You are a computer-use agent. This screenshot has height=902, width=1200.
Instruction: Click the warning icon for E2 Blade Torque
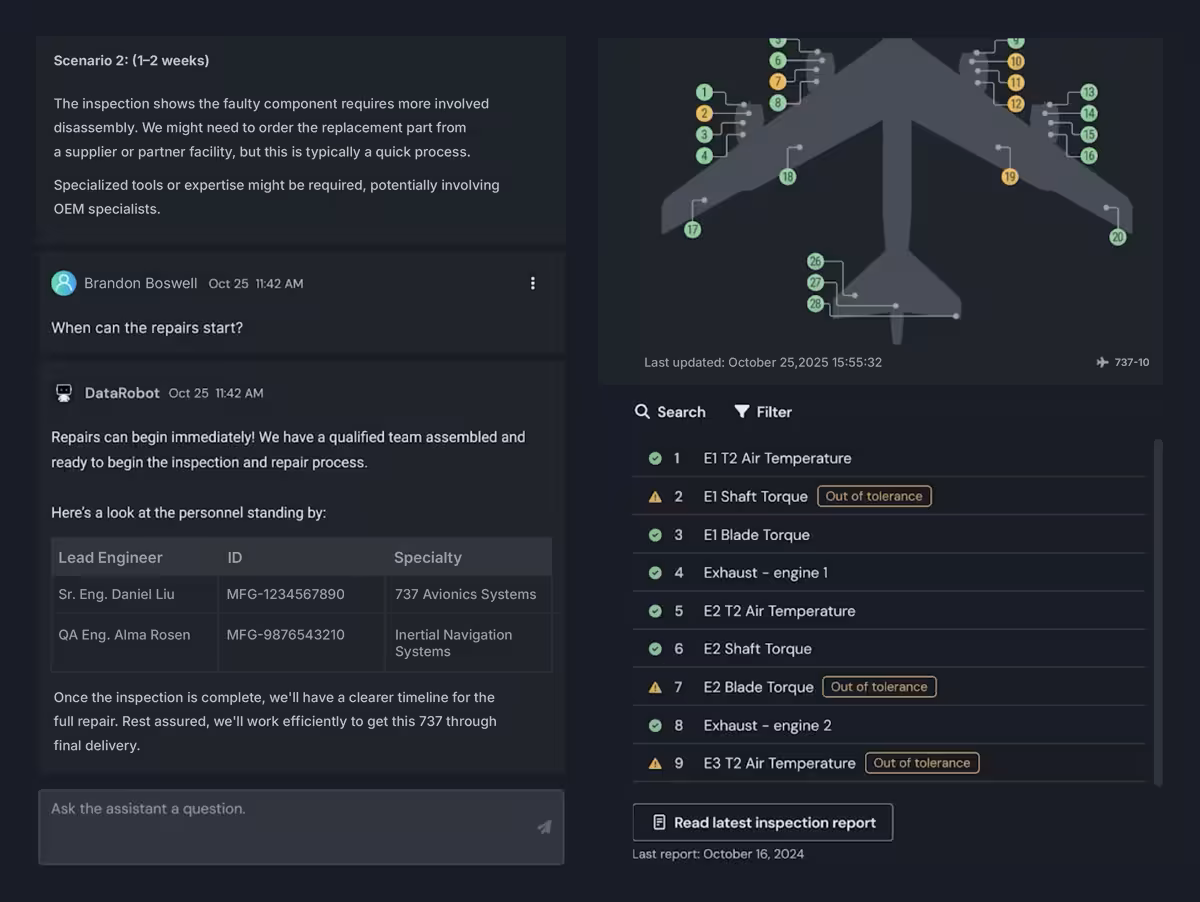click(655, 687)
